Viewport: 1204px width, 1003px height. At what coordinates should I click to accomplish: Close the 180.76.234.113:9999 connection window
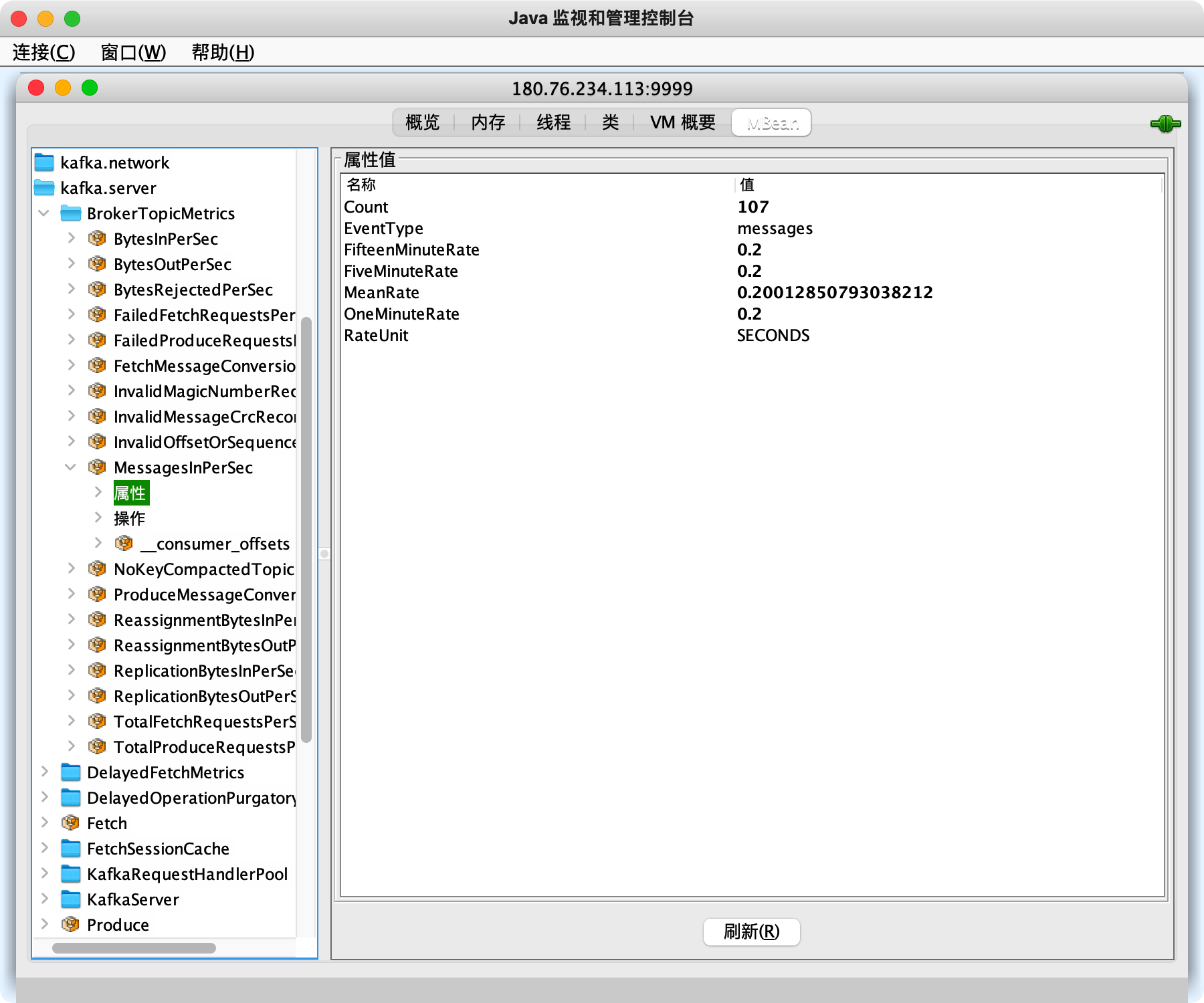coord(36,88)
